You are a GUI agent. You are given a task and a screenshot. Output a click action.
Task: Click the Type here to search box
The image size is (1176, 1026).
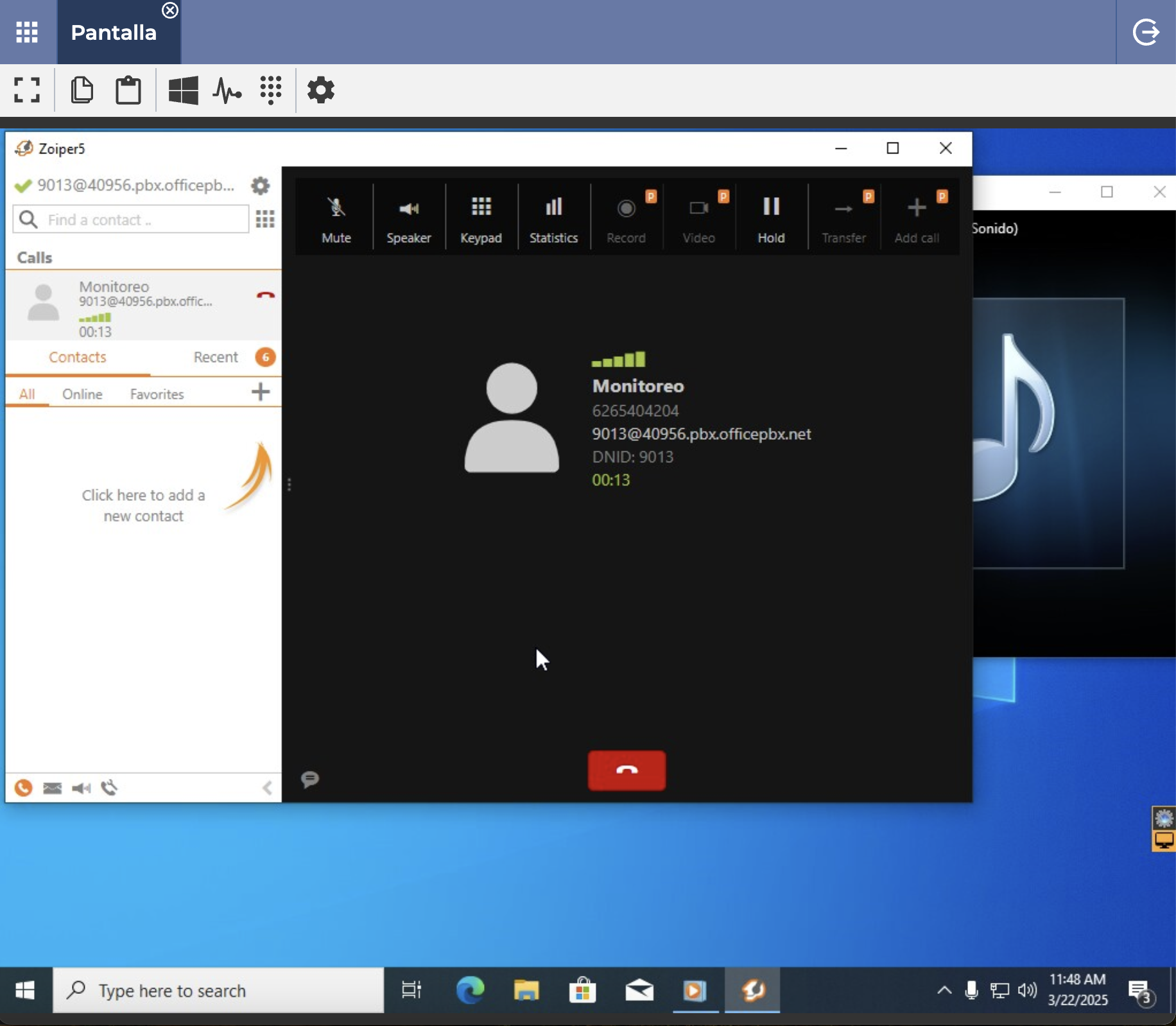[218, 991]
